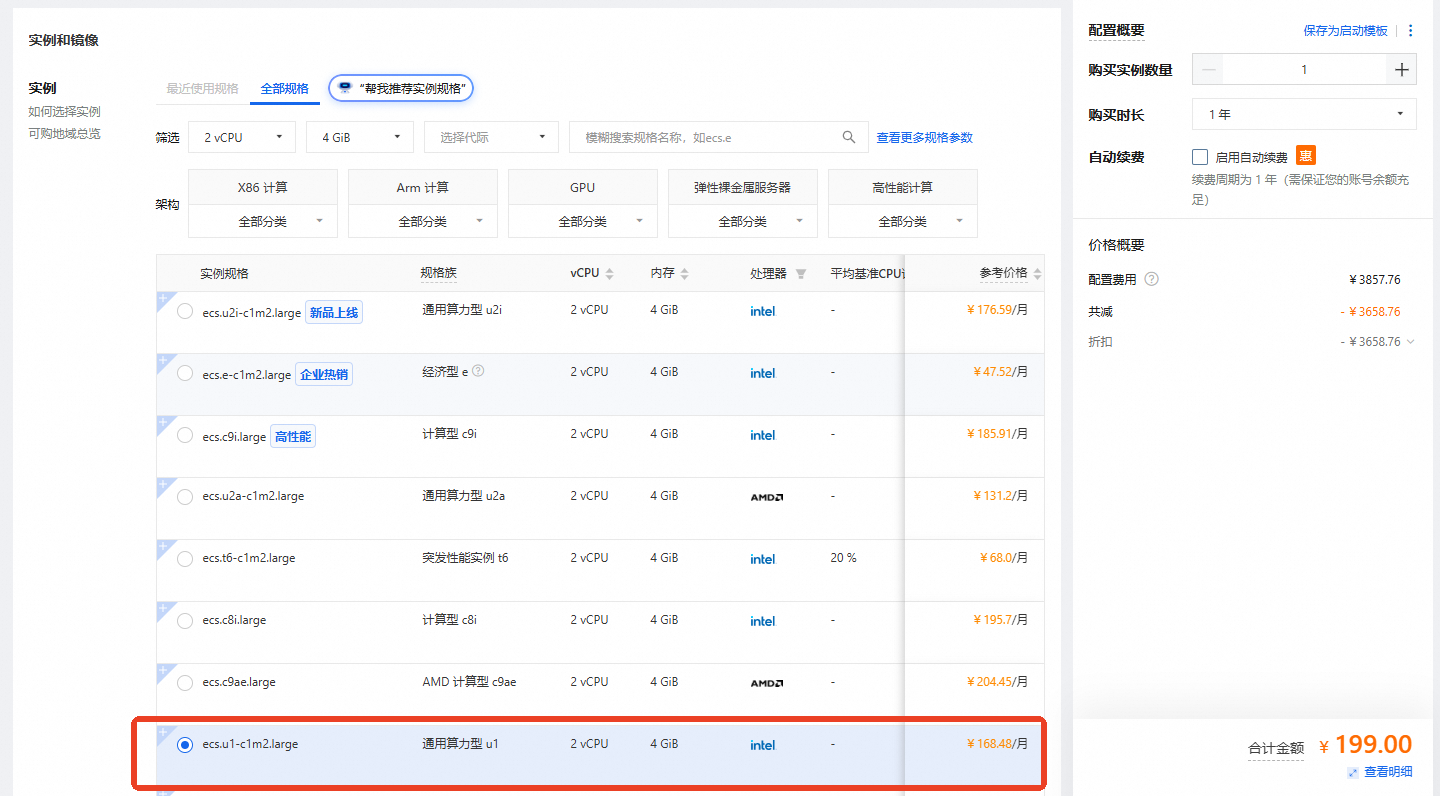Select the 弹性裸金属服务器 architecture tab
The height and width of the screenshot is (796, 1440).
(743, 187)
